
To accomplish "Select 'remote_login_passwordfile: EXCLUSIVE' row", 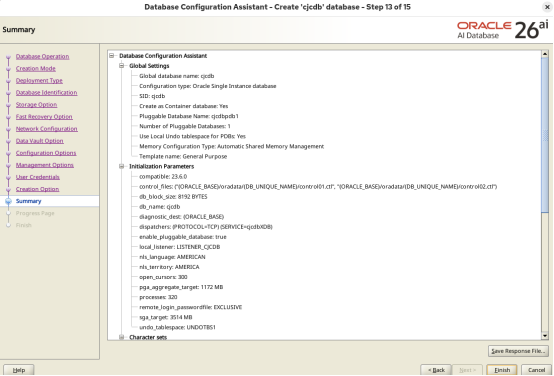I will click(191, 307).
